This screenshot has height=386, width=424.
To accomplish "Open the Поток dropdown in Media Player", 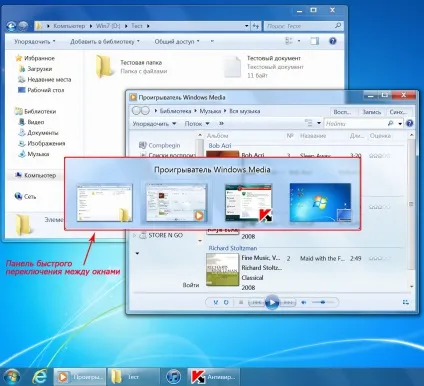I will [197, 124].
